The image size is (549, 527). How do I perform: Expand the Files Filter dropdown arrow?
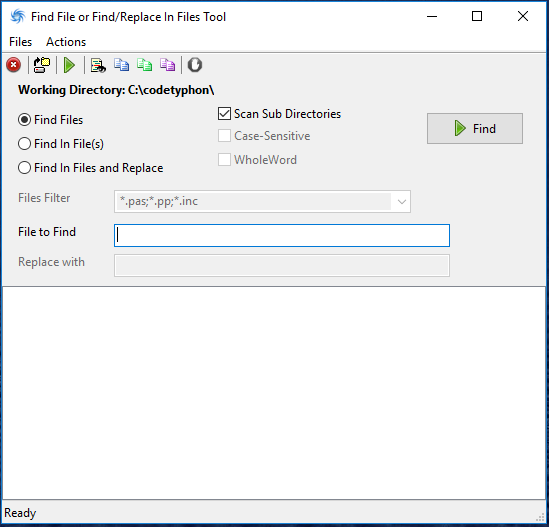tap(402, 202)
